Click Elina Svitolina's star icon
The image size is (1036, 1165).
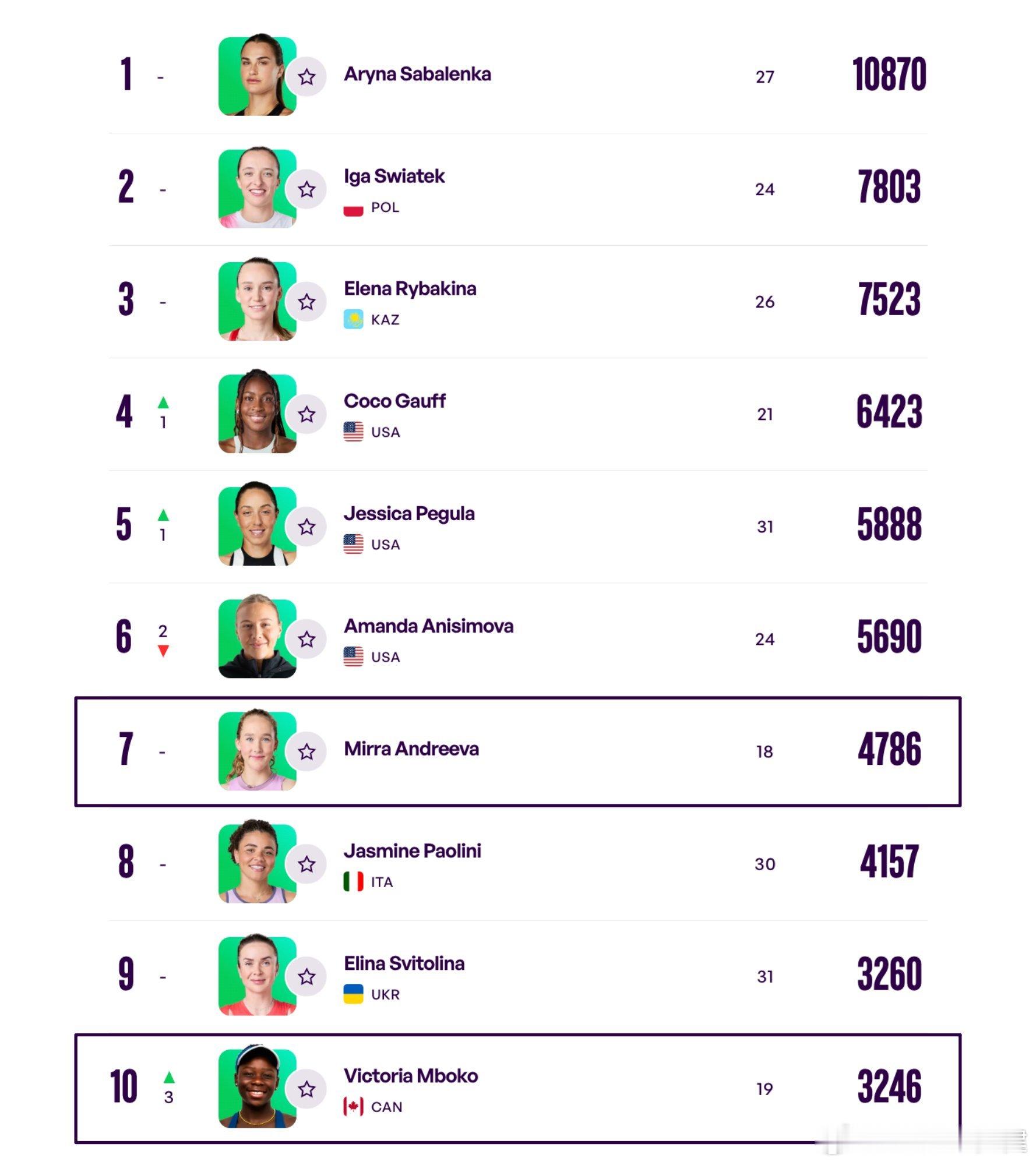coord(306,976)
